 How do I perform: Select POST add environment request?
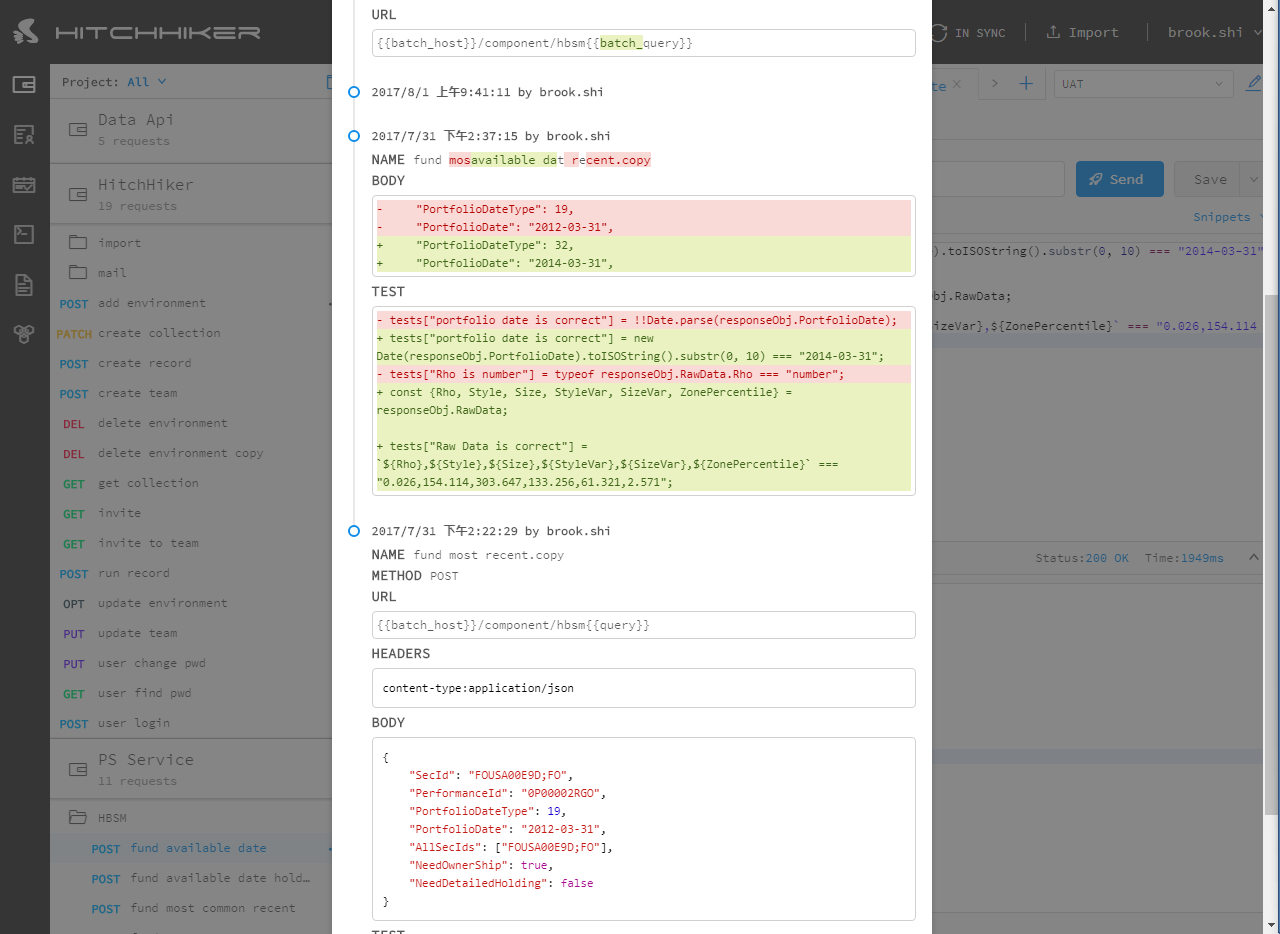coord(190,303)
